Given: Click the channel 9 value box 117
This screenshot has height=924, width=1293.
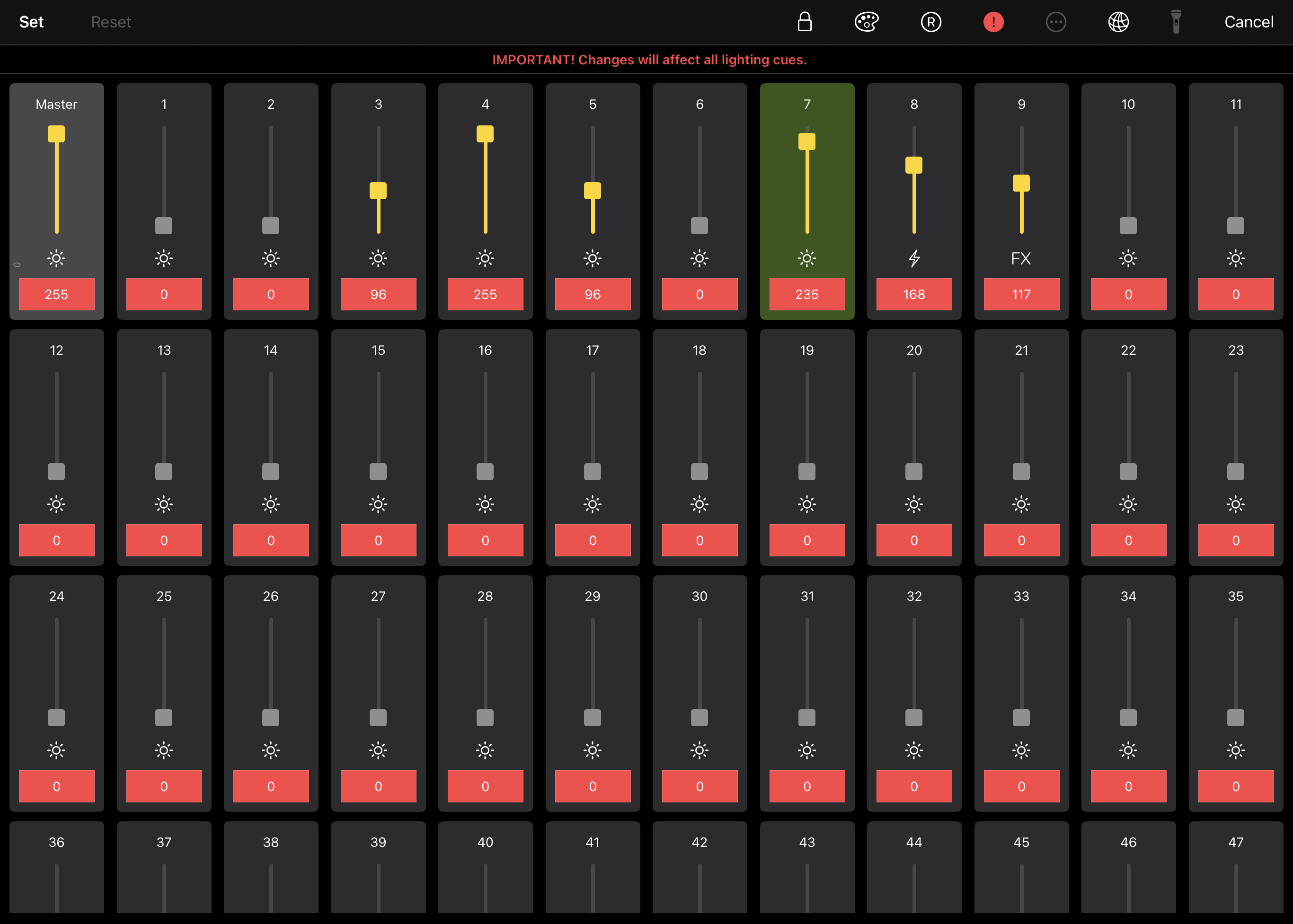Looking at the screenshot, I should tap(1021, 294).
